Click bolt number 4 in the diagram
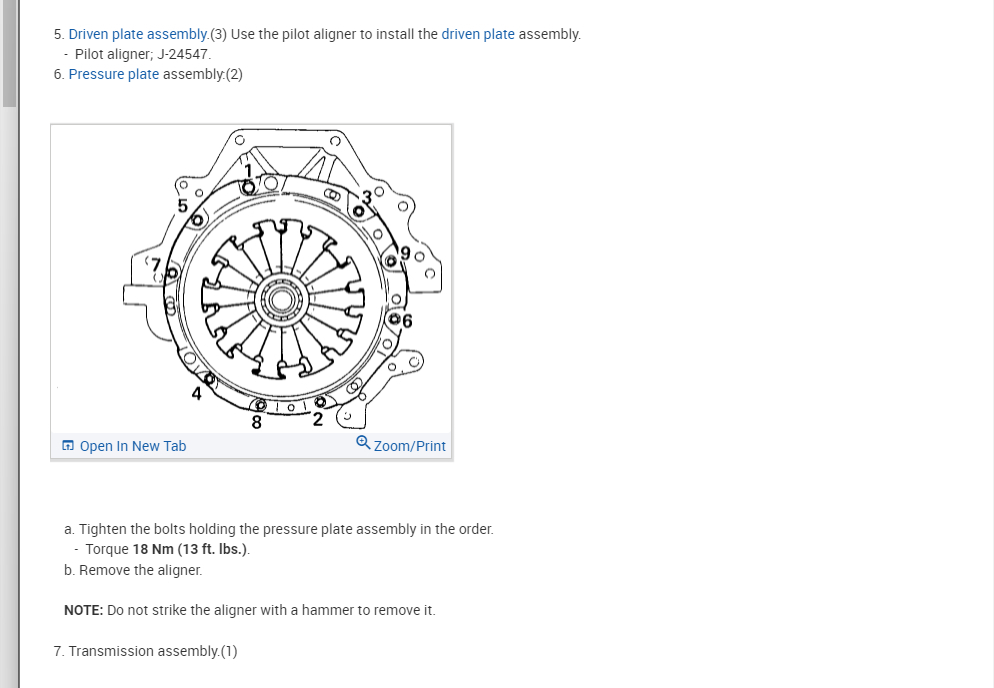 pos(209,380)
